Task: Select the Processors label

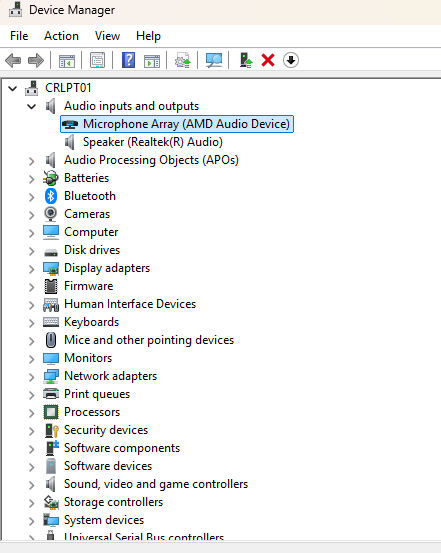Action: click(92, 412)
